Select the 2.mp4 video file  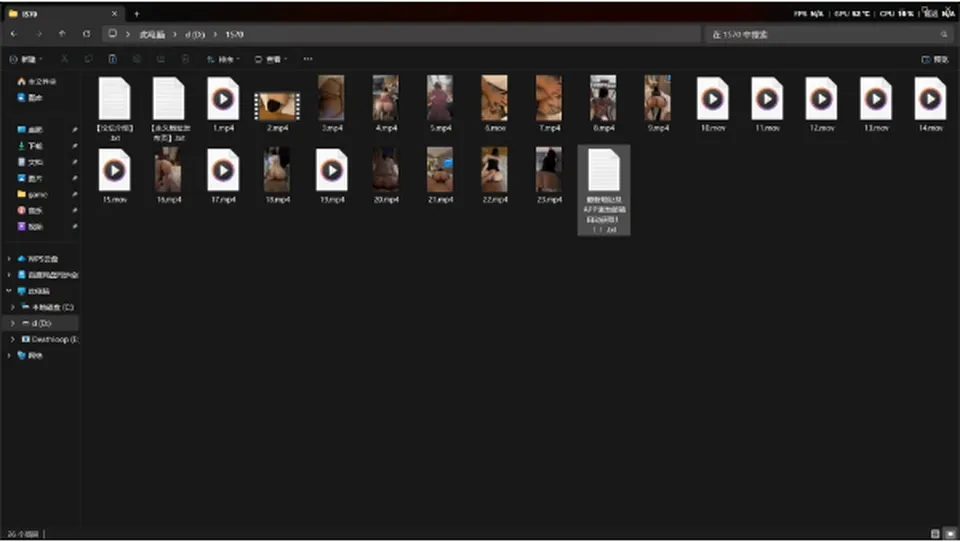click(x=277, y=106)
